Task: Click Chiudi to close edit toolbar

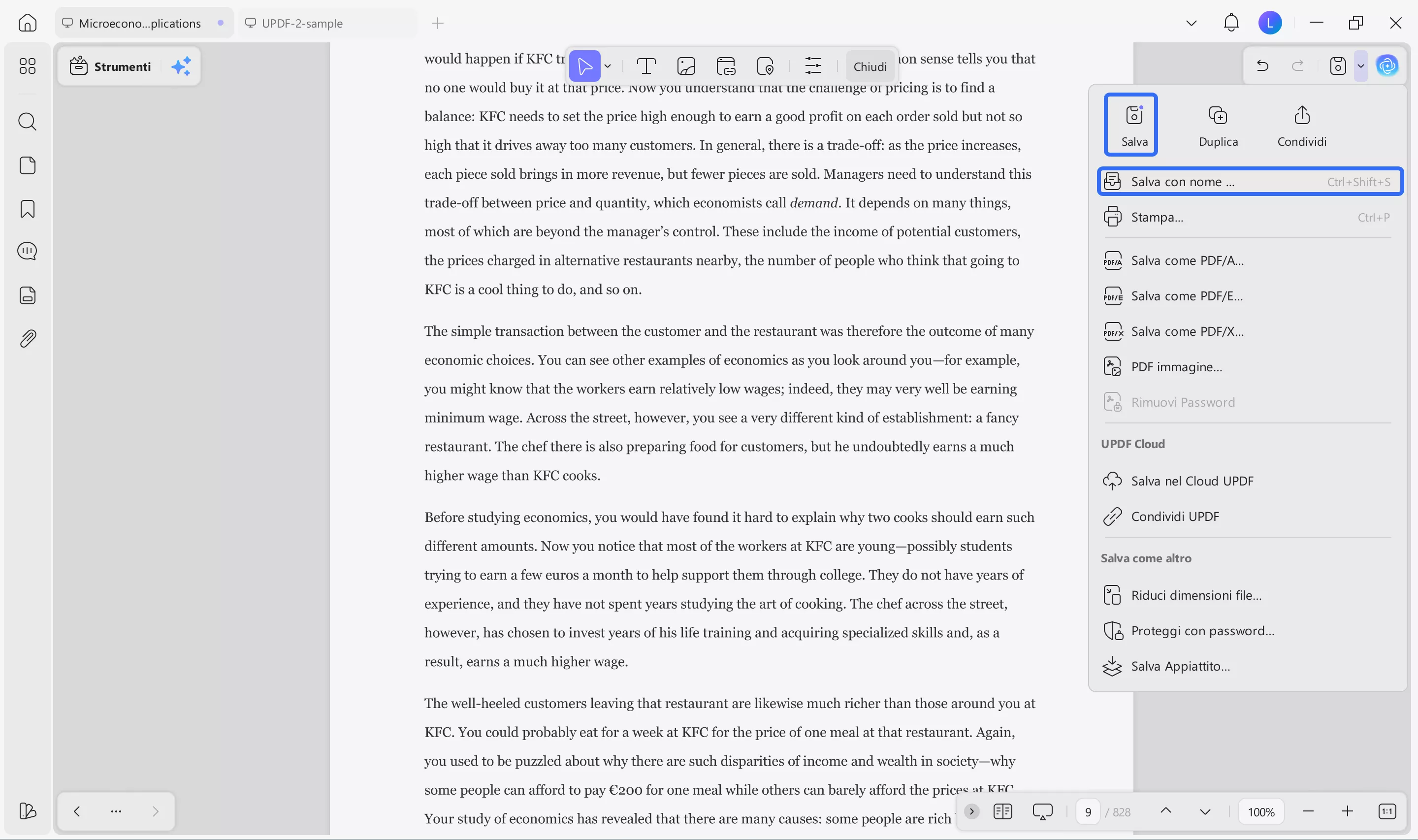Action: pos(870,66)
